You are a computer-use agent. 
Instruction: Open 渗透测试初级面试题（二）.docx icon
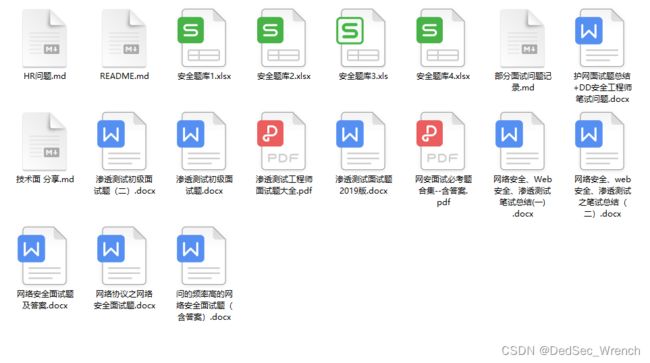tap(122, 141)
